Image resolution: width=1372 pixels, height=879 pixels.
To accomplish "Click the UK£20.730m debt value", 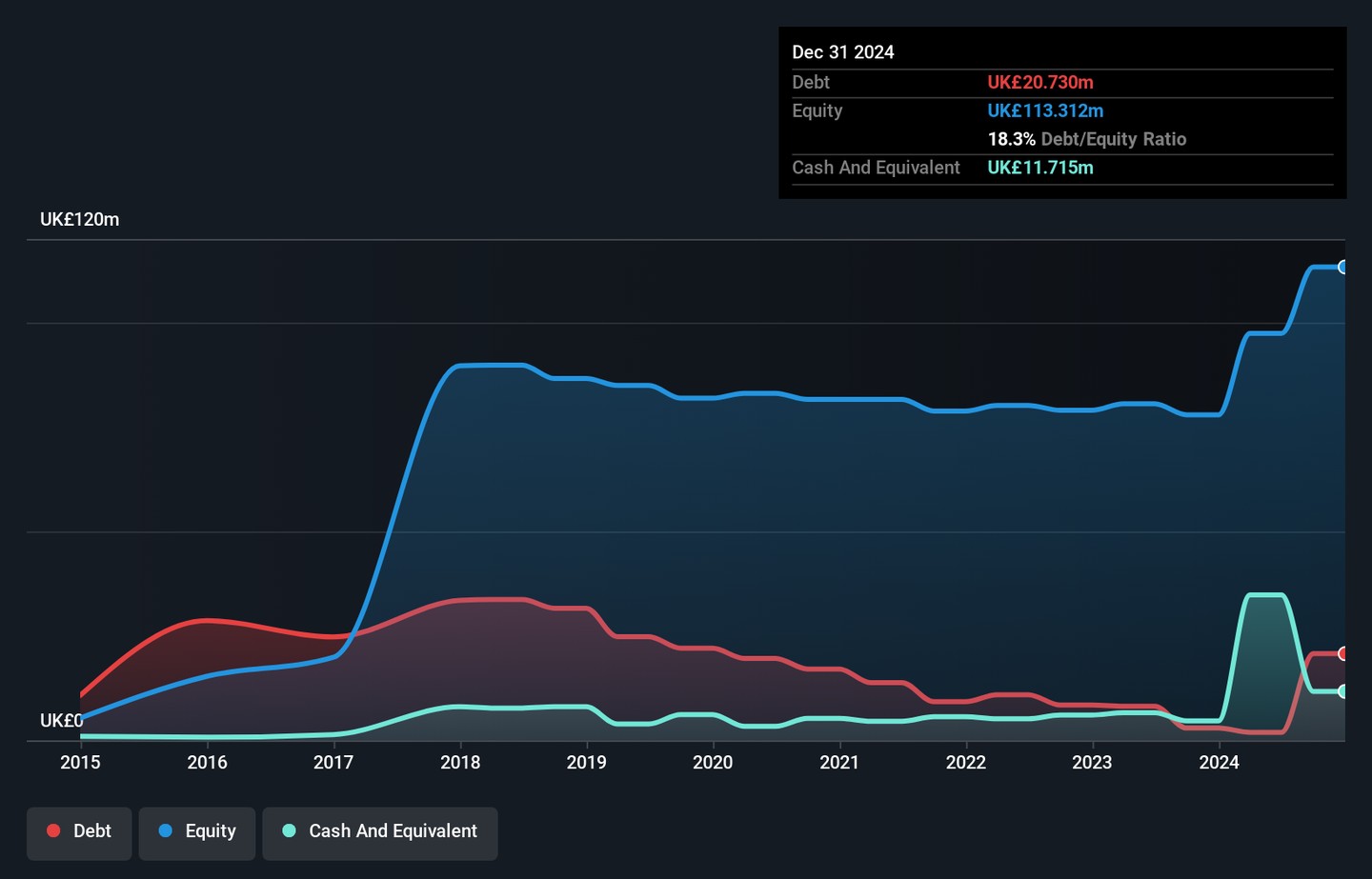I will coord(1040,83).
